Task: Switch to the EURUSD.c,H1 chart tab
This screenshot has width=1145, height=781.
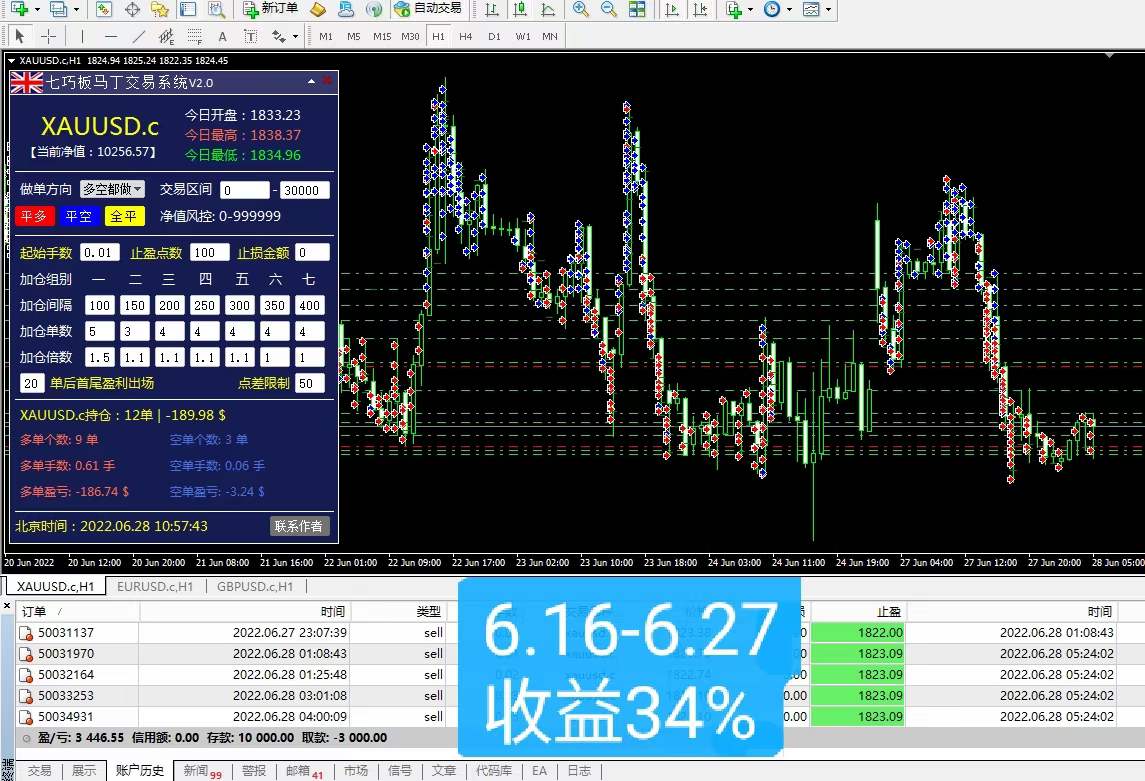Action: [x=155, y=586]
